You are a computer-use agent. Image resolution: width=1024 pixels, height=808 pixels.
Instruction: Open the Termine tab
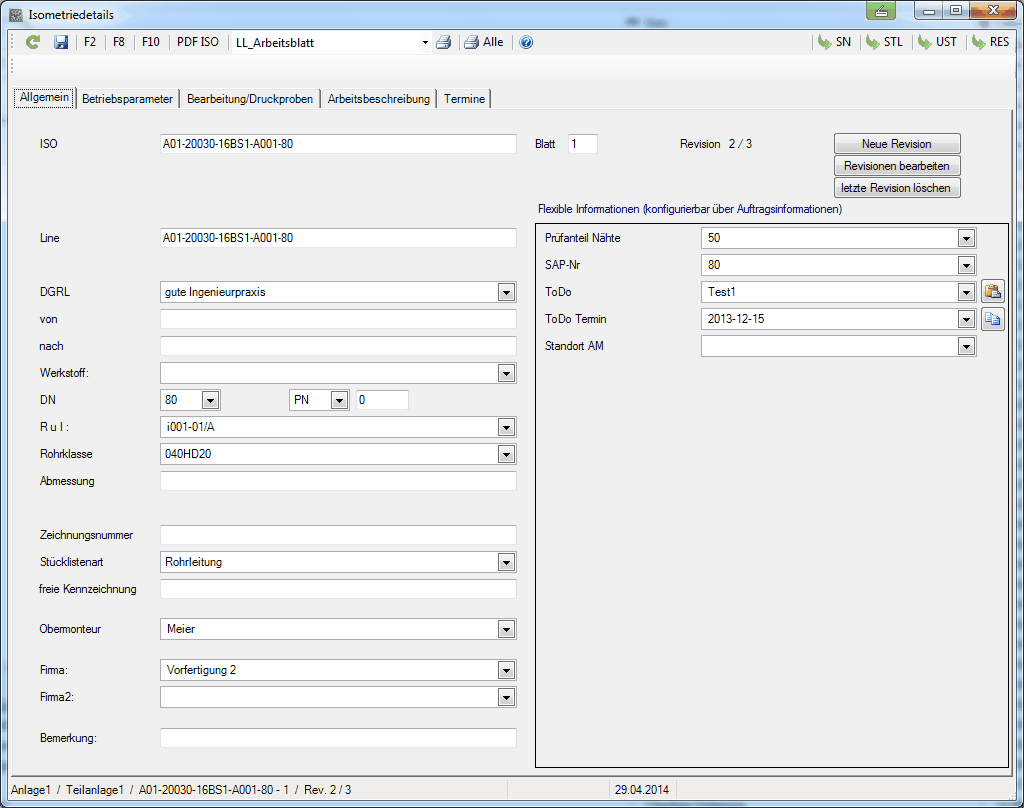point(464,99)
